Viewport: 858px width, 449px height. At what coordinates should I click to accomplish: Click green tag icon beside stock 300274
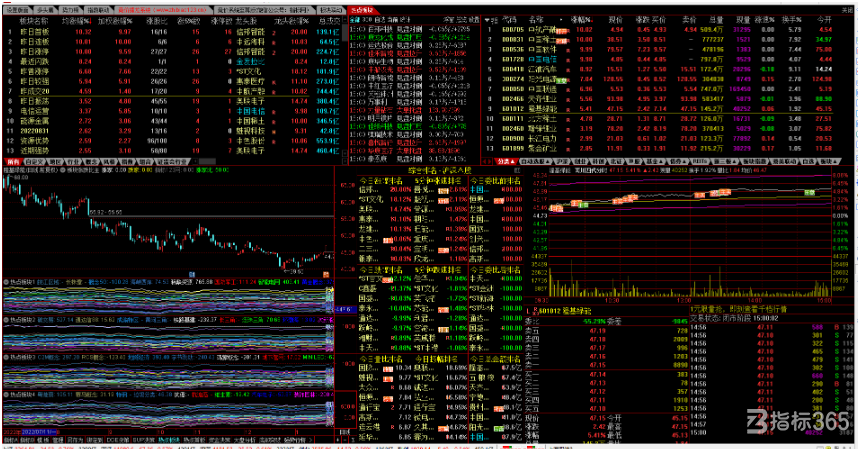click(561, 81)
